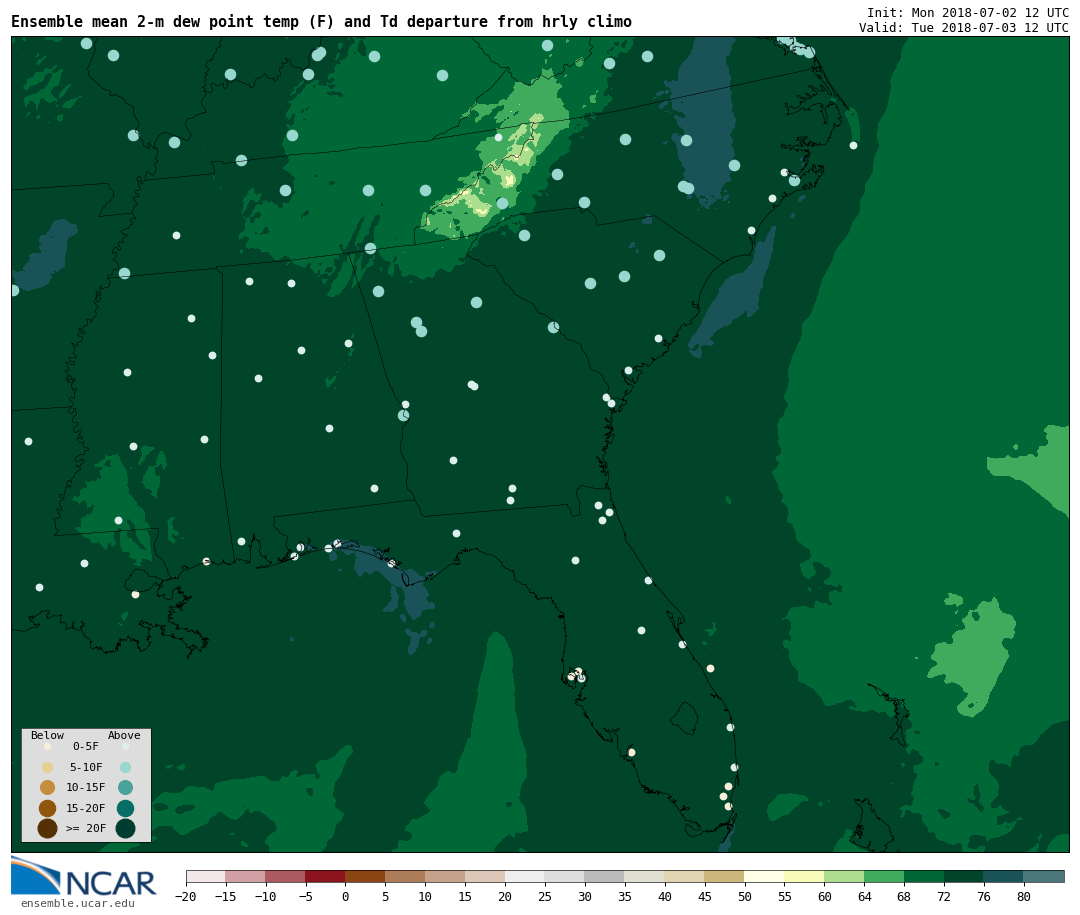Click the colorbar tick label '50'
Screen dimensions: 1080x915
point(744,896)
